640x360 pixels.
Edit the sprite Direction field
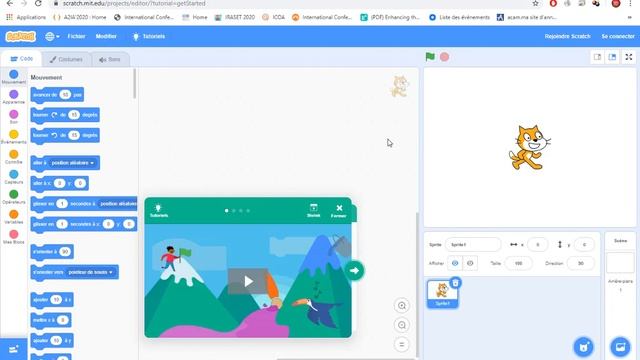[580, 263]
